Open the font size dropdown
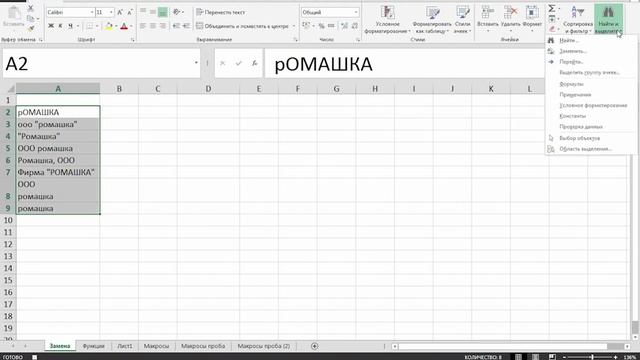The image size is (640, 360). coord(111,13)
